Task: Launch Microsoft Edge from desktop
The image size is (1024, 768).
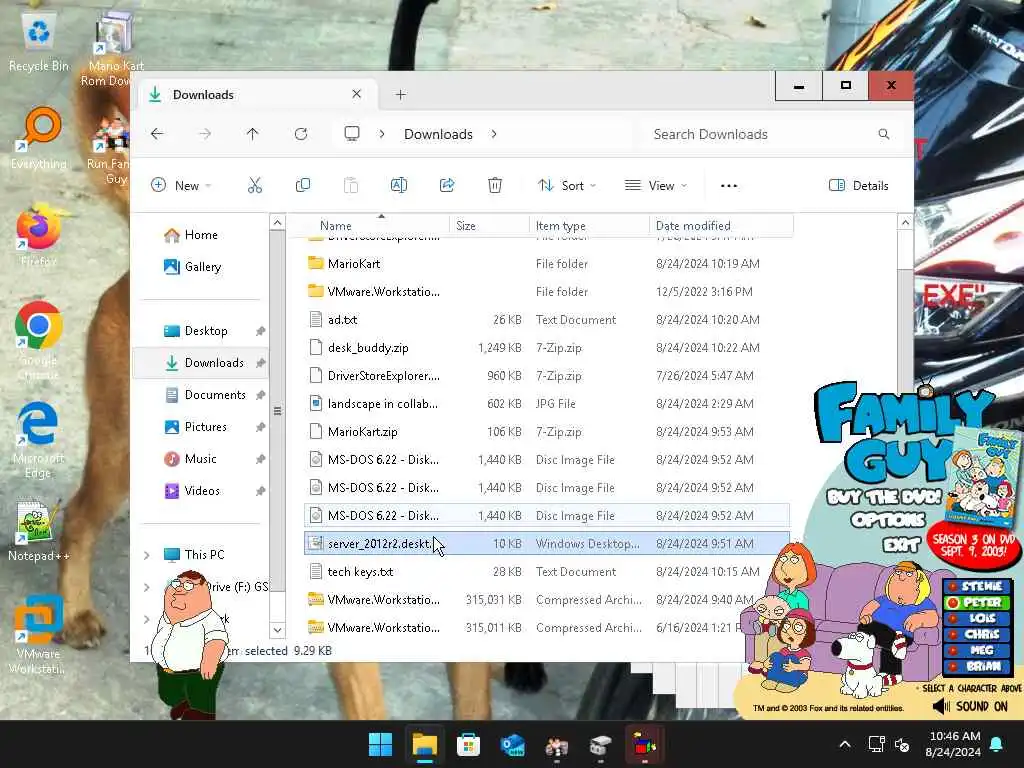Action: (x=39, y=439)
